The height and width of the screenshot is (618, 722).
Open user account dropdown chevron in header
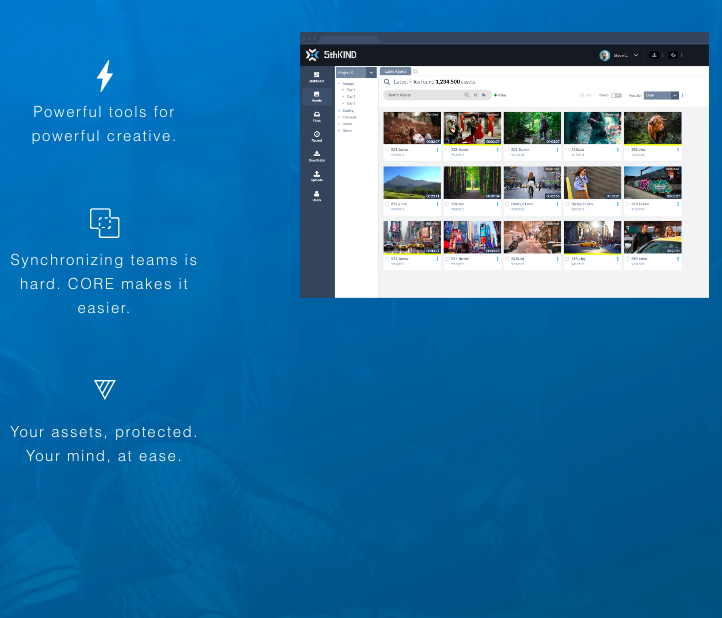[636, 55]
